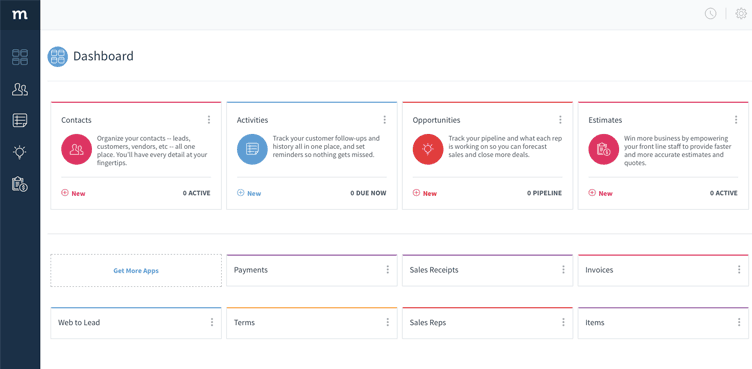
Task: Open Estimates from the sidebar clipboard icon
Action: click(x=20, y=184)
